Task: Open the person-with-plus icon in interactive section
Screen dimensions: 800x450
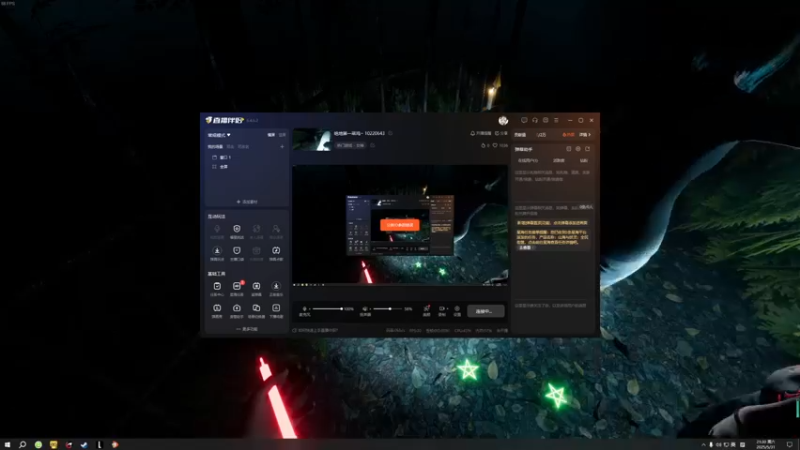Action: (x=276, y=231)
